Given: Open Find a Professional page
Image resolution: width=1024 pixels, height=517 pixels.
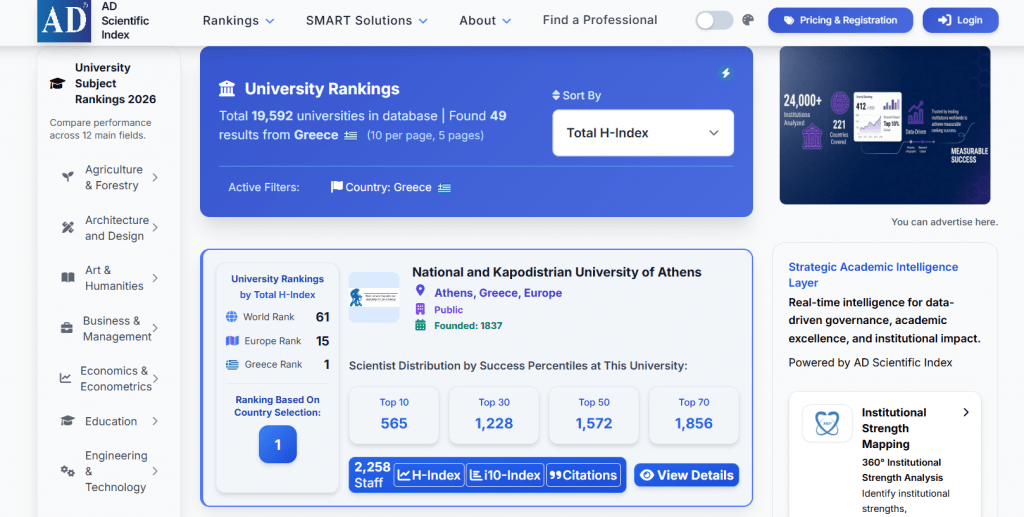Looking at the screenshot, I should point(600,20).
